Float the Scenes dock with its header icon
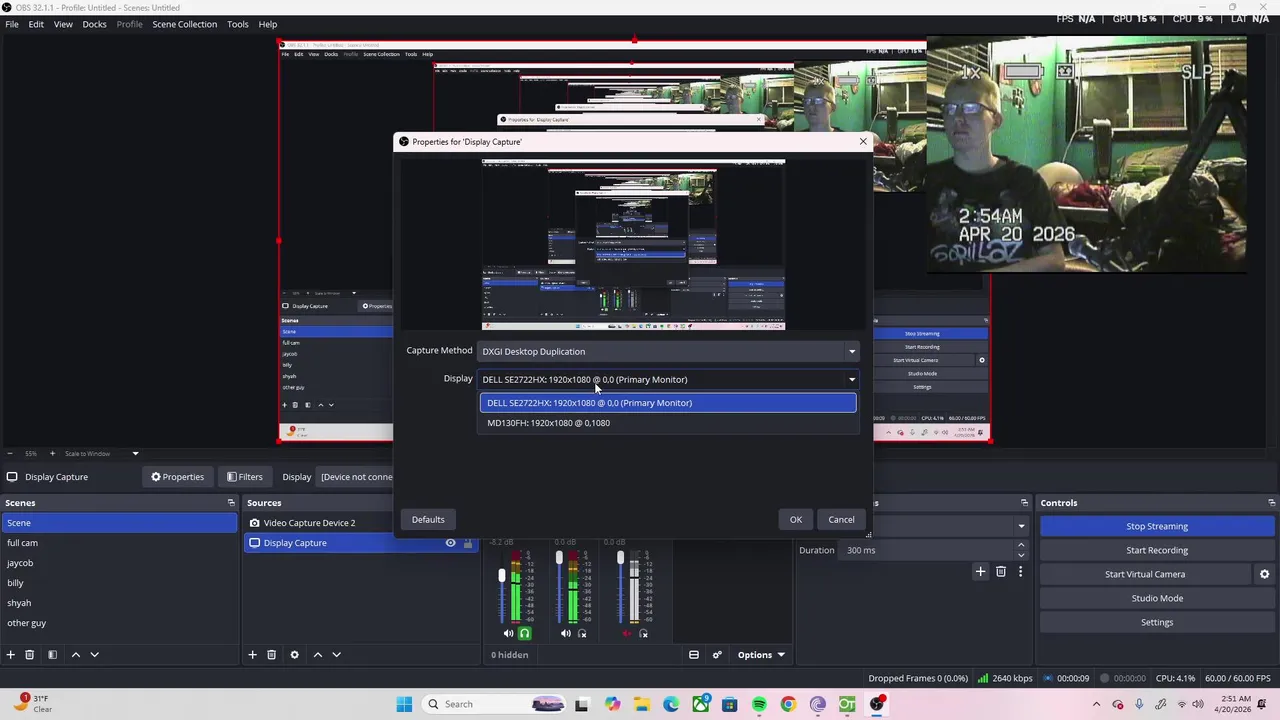Viewport: 1280px width, 720px height. [231, 503]
